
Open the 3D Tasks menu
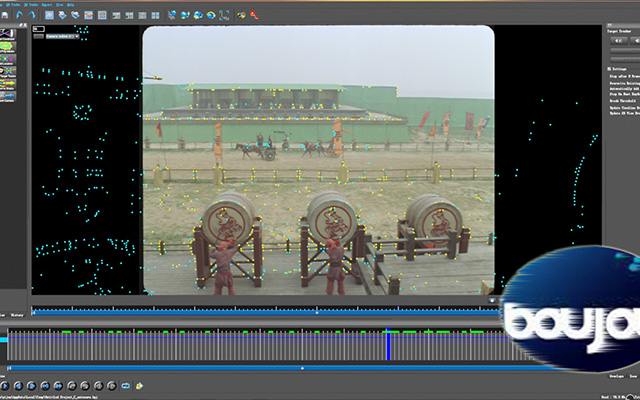31,5
